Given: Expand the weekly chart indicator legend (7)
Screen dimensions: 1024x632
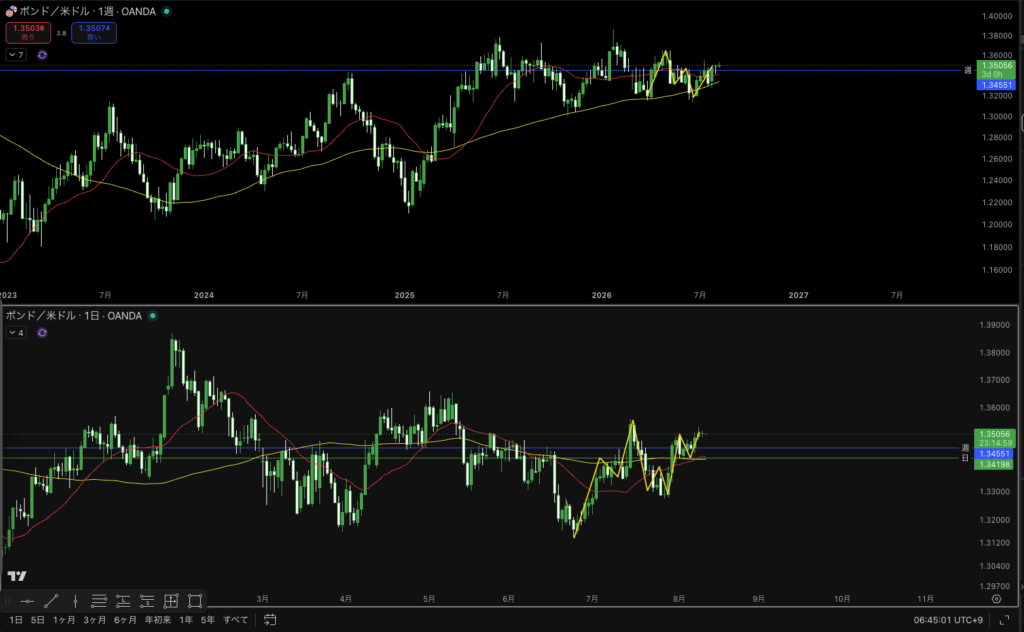Looking at the screenshot, I should (16, 55).
